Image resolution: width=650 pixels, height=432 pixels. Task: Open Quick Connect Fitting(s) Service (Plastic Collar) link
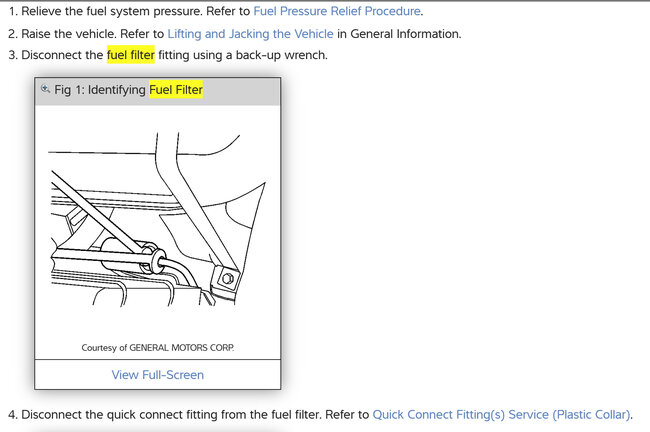502,415
